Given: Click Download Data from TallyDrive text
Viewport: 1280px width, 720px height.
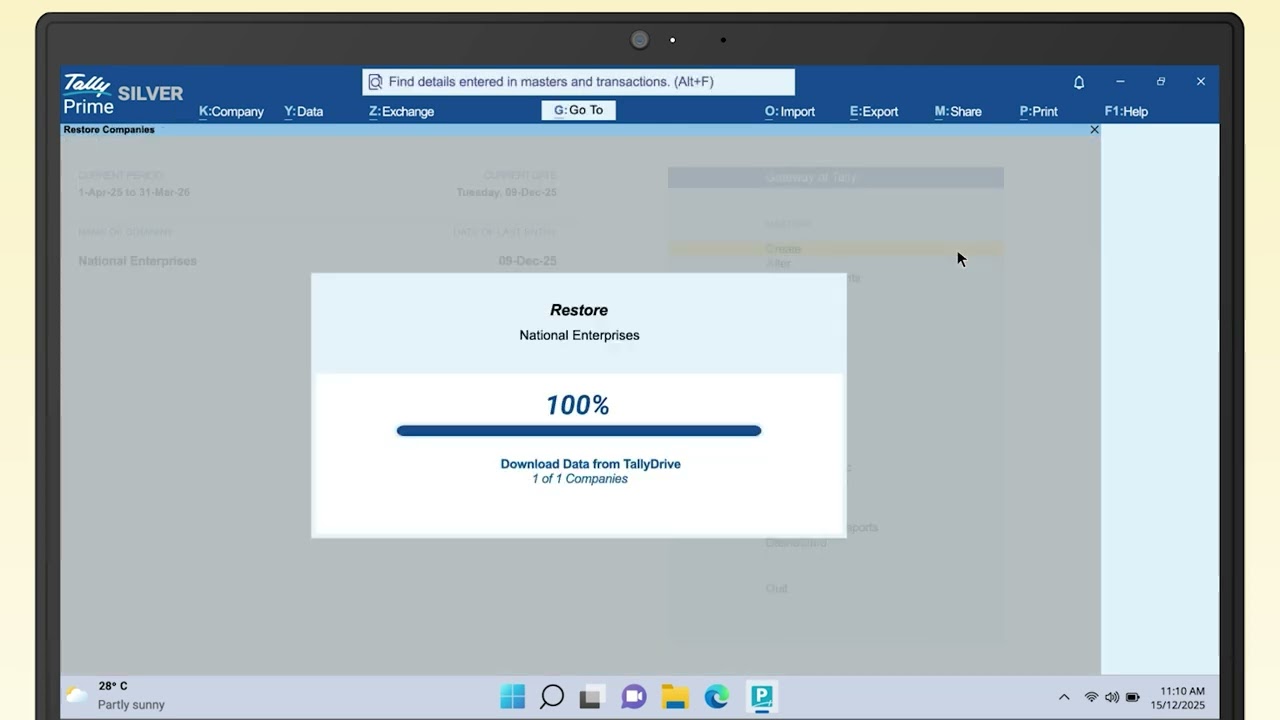Looking at the screenshot, I should [x=590, y=464].
